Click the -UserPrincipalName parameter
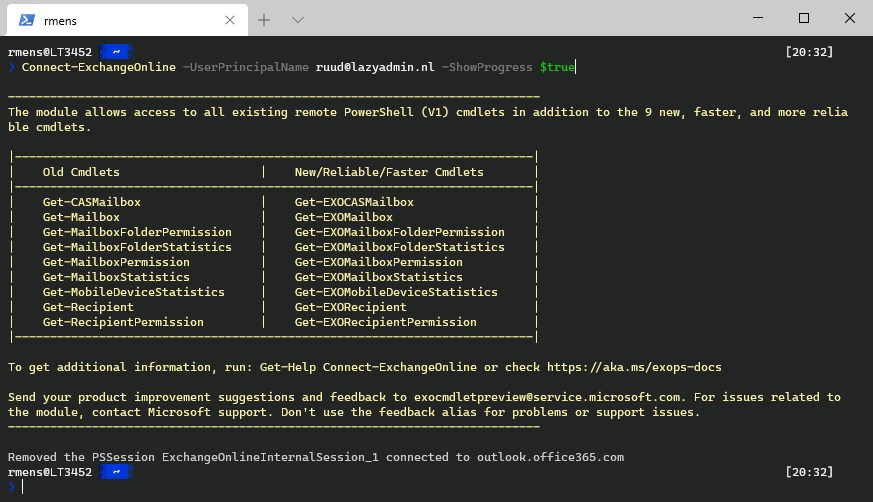 [x=246, y=67]
